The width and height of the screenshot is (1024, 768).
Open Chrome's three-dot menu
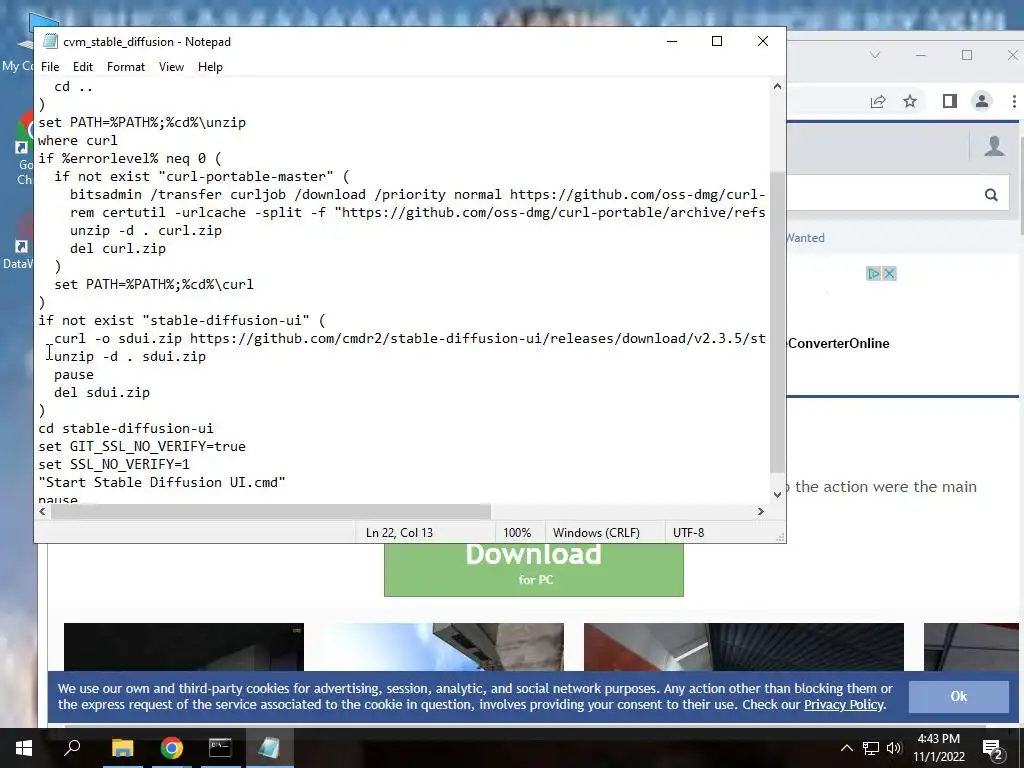1014,101
